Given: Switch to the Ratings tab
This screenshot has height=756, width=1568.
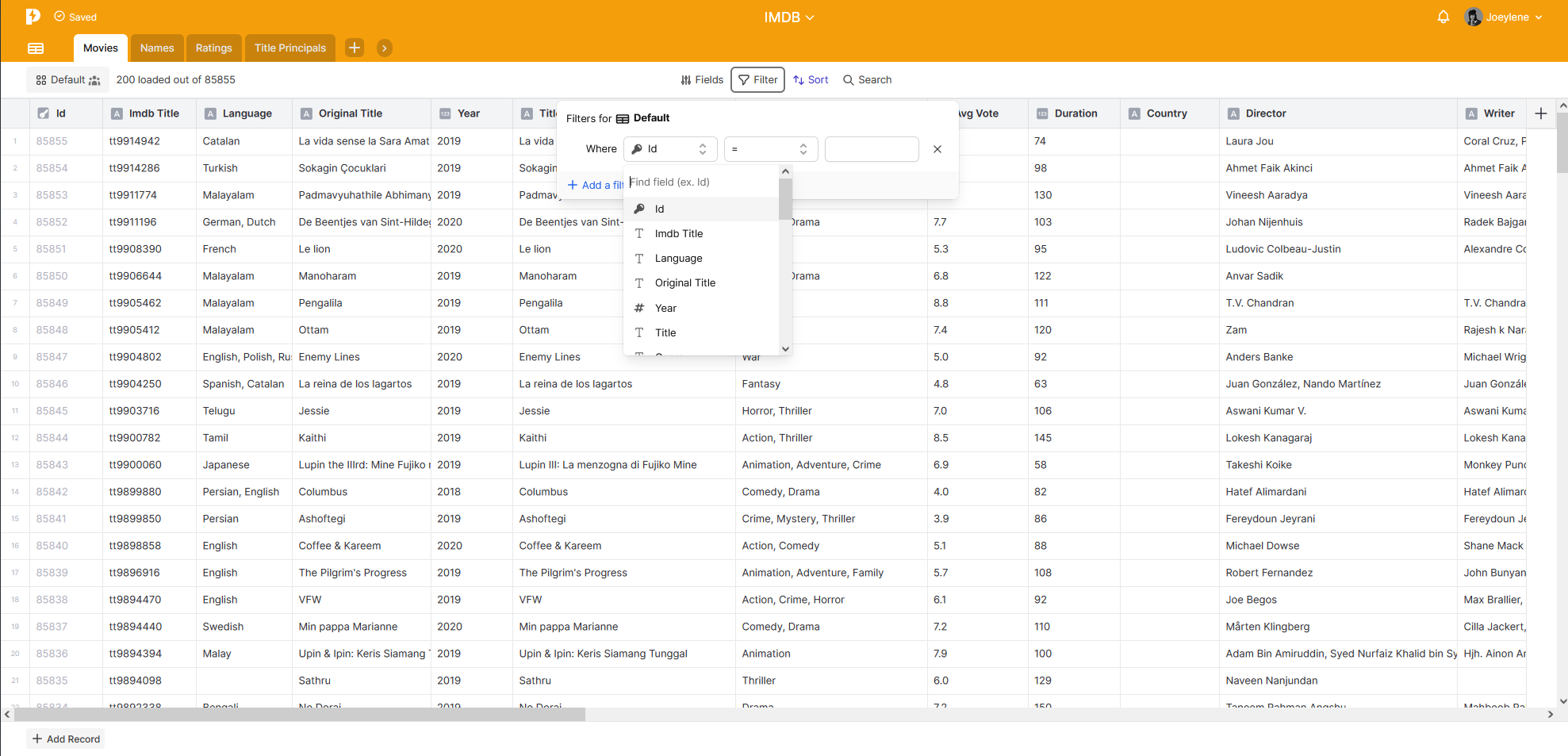Looking at the screenshot, I should 214,48.
